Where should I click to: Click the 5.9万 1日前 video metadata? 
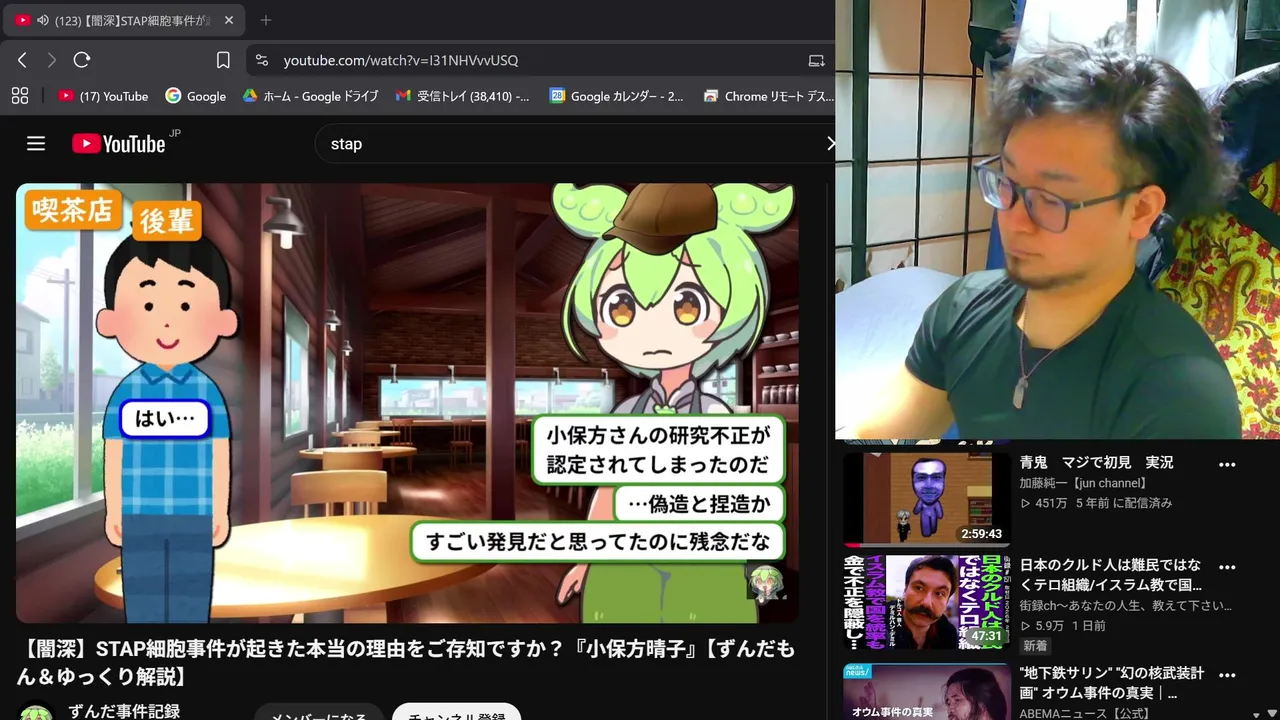pyautogui.click(x=1063, y=626)
